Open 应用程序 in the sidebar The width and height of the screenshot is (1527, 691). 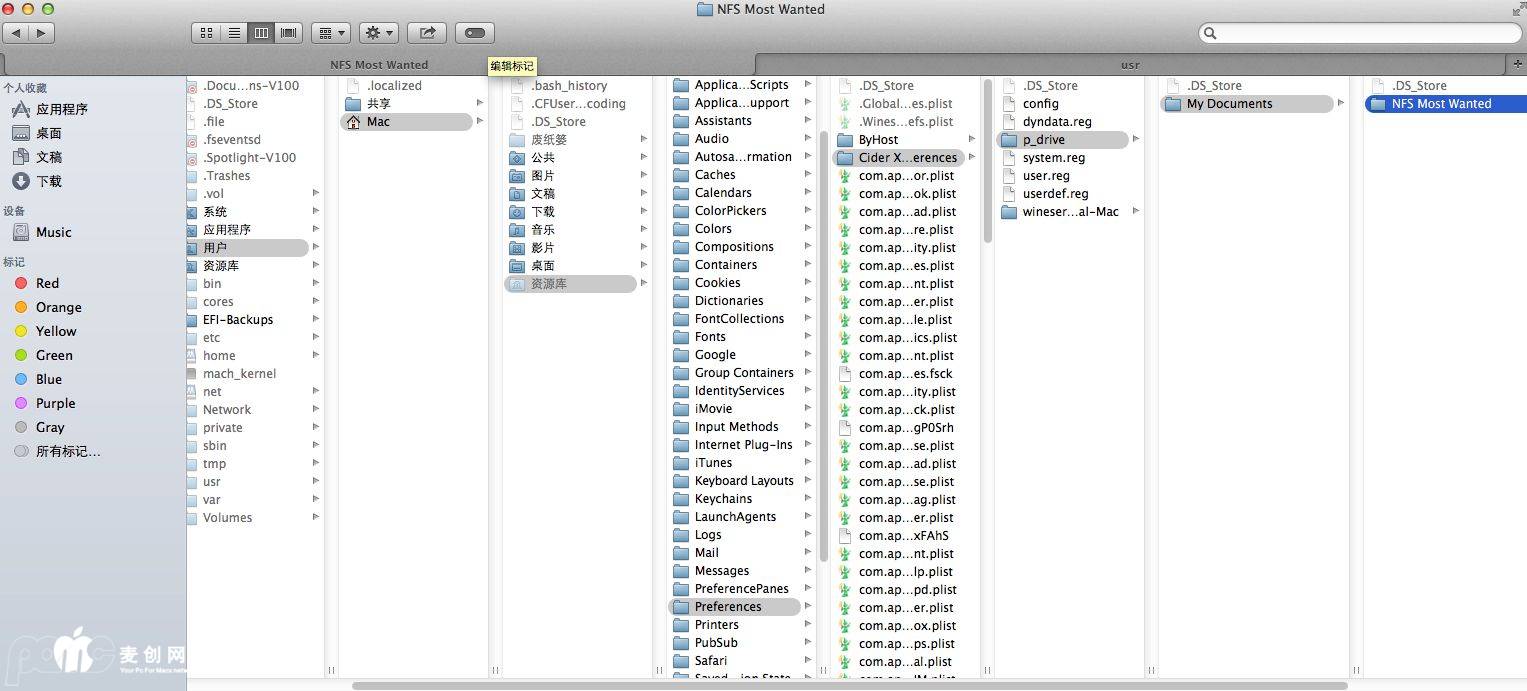pos(62,109)
